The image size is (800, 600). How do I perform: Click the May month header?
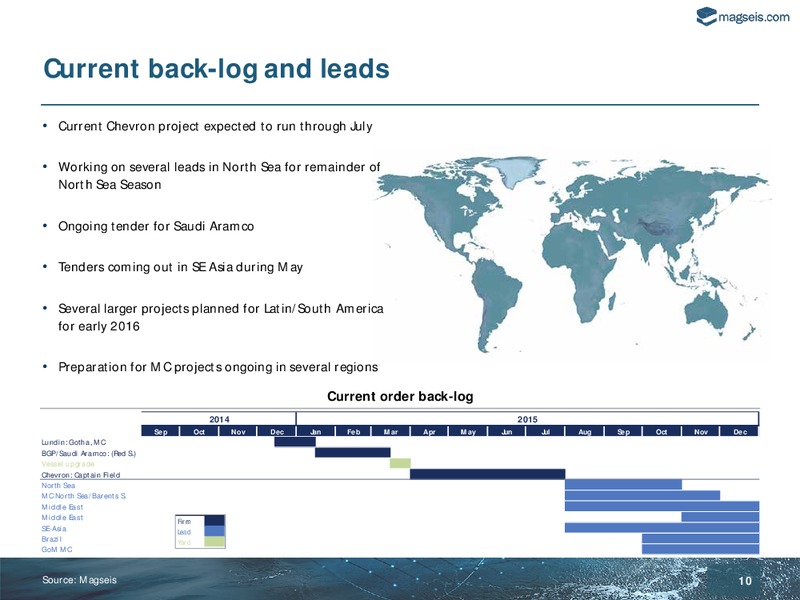pos(468,432)
